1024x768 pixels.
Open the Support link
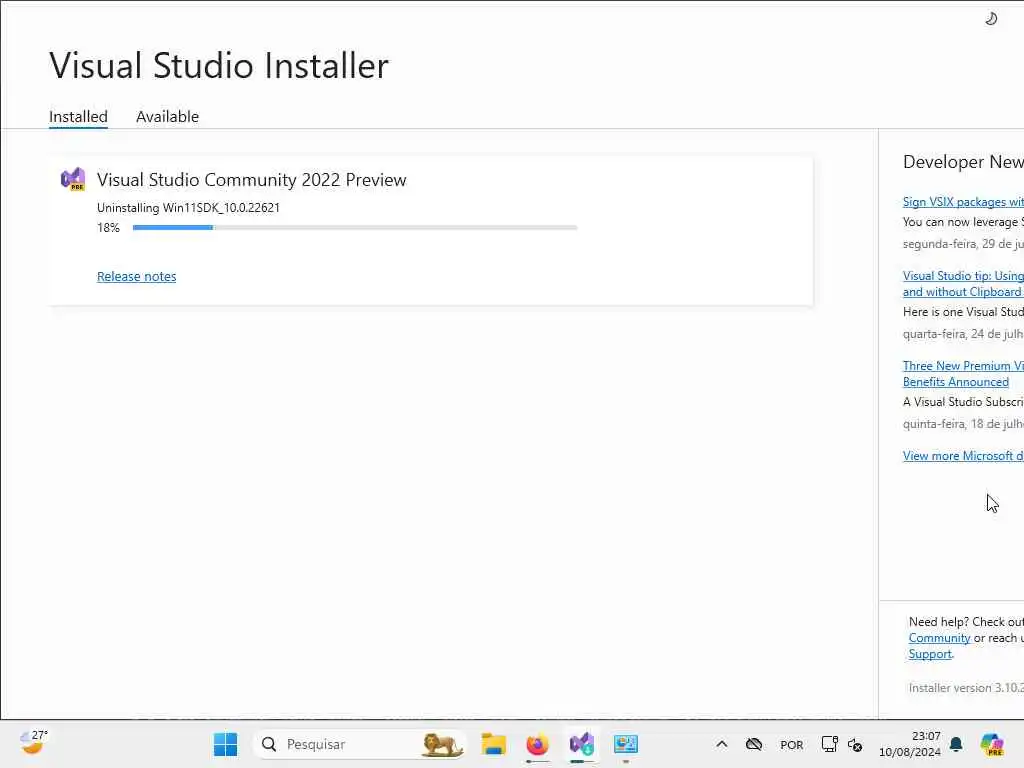tap(930, 654)
